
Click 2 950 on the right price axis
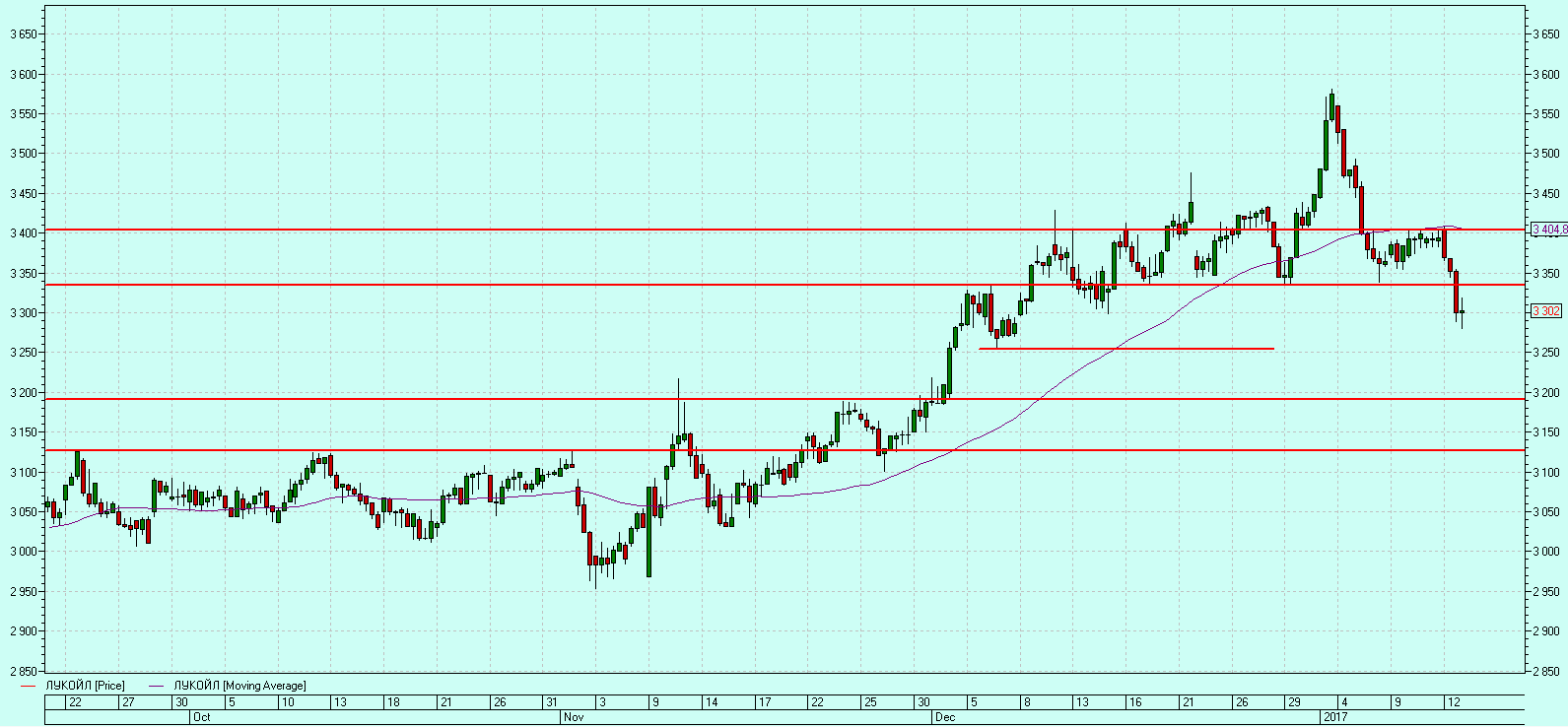[1546, 592]
